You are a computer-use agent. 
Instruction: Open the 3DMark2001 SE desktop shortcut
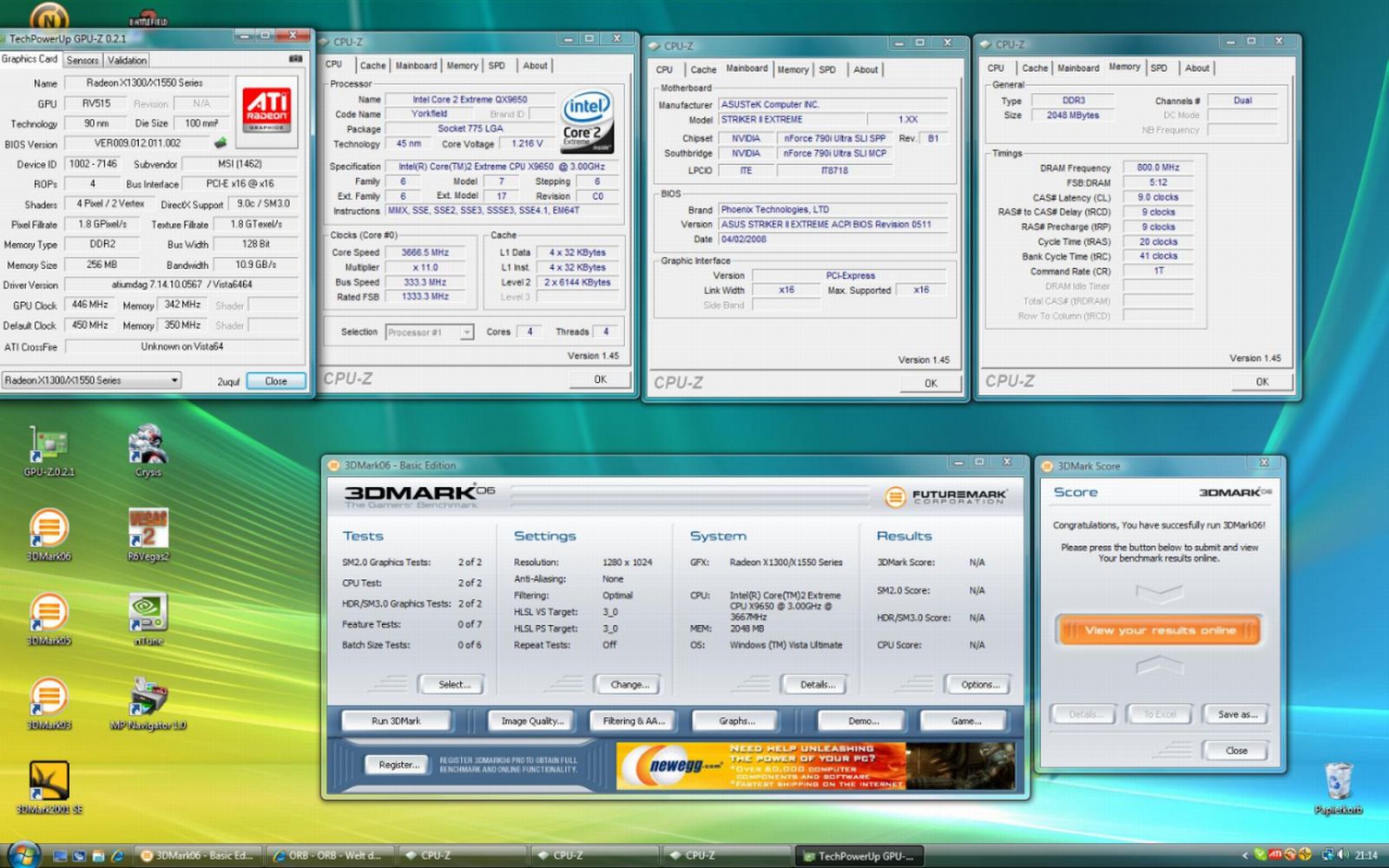[49, 787]
